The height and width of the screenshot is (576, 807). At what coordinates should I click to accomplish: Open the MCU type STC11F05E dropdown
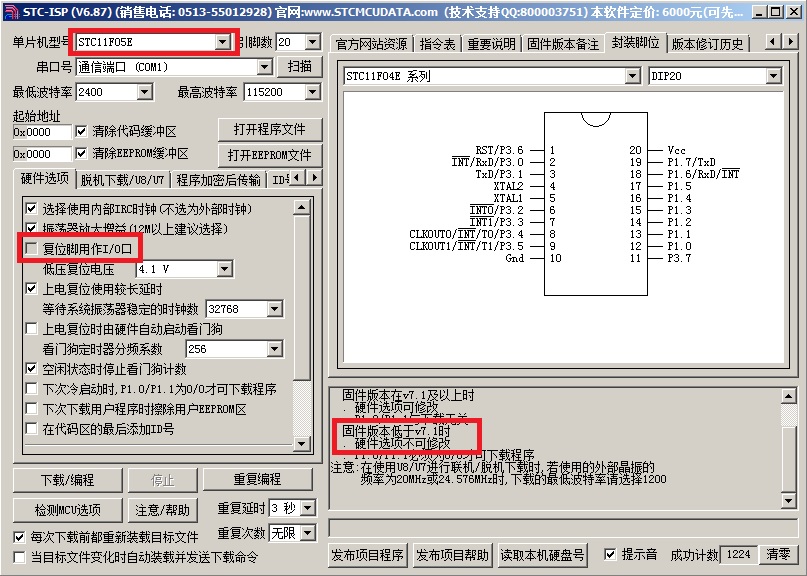point(222,42)
